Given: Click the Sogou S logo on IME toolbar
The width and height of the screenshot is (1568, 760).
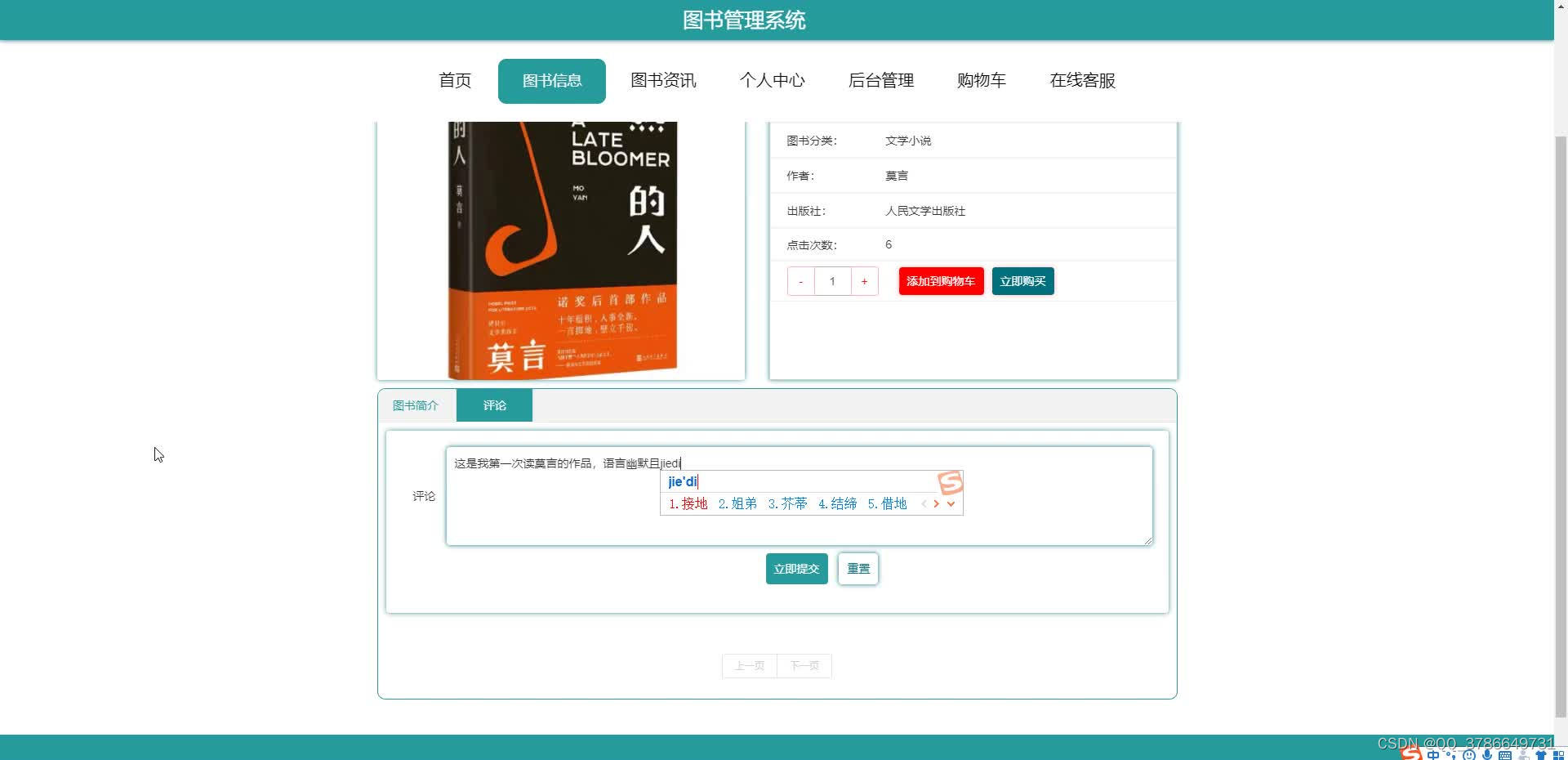Looking at the screenshot, I should 1411,753.
